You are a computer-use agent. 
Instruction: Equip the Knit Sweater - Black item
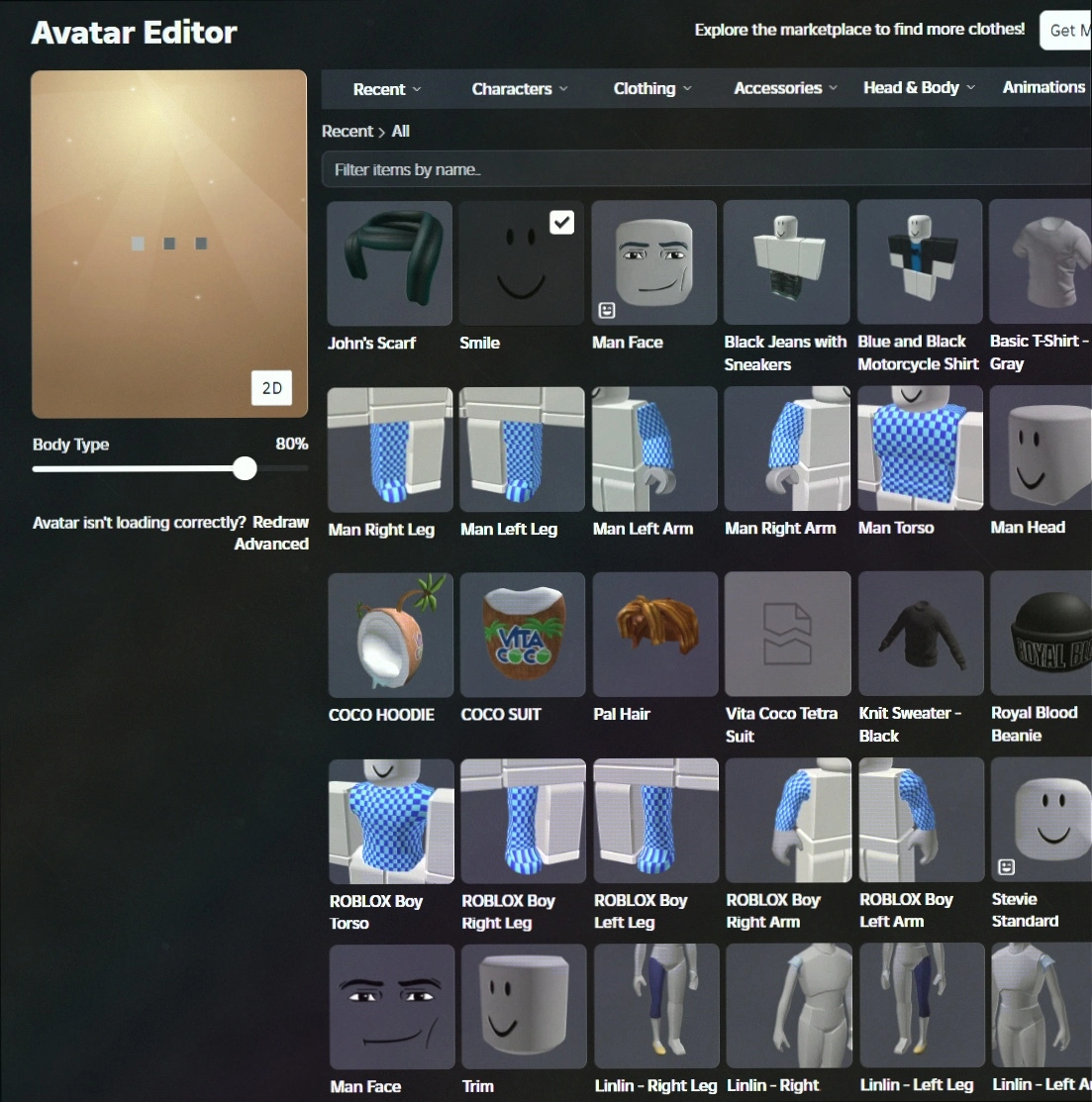tap(921, 634)
